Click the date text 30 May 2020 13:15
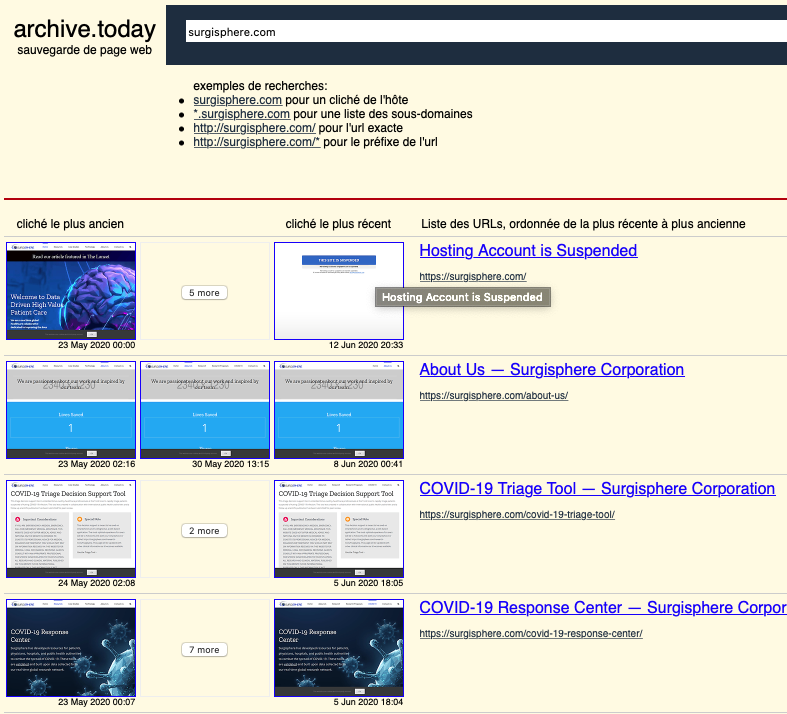Image resolution: width=787 pixels, height=714 pixels. tap(230, 464)
